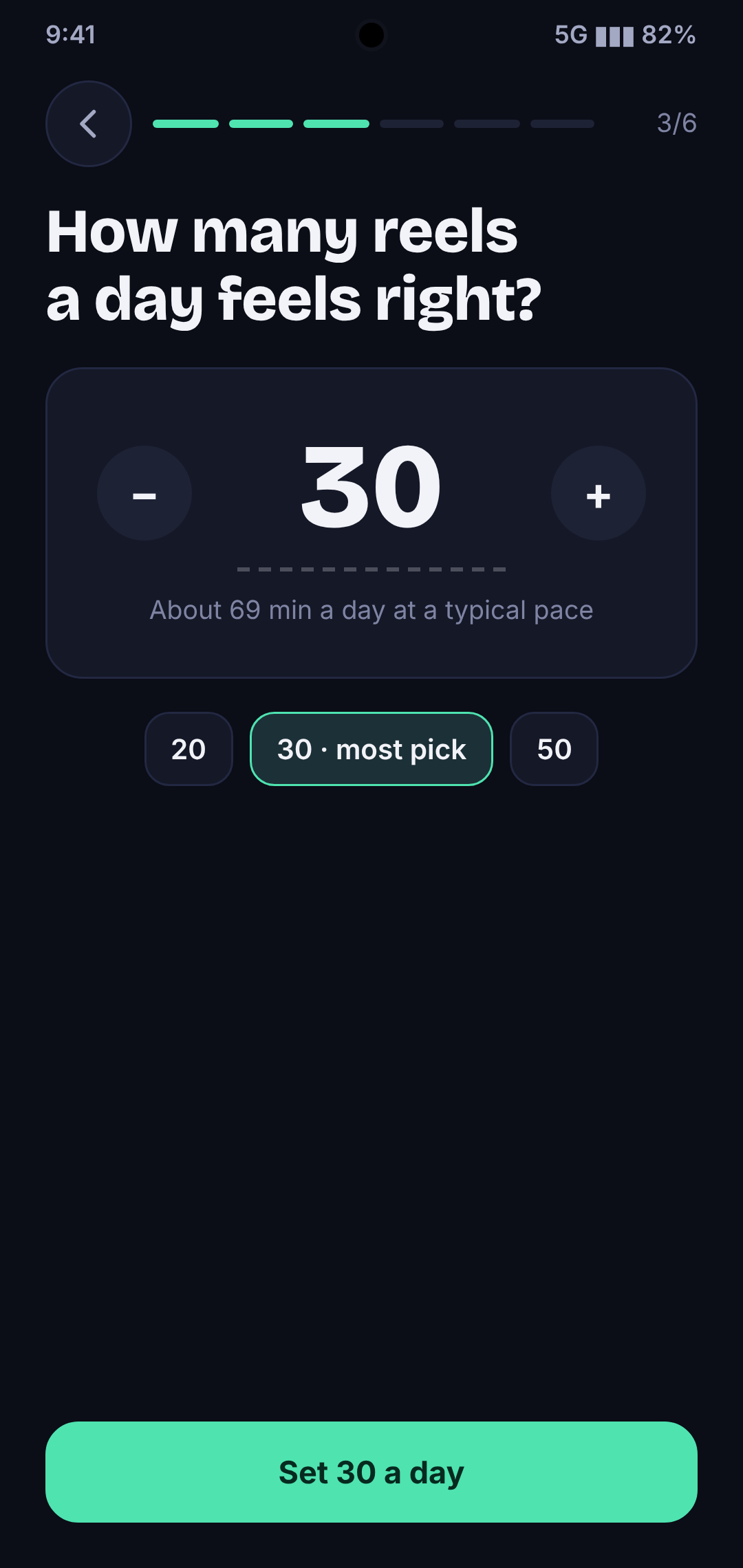The height and width of the screenshot is (1568, 743).
Task: Go back with the left chevron button
Action: 89,124
